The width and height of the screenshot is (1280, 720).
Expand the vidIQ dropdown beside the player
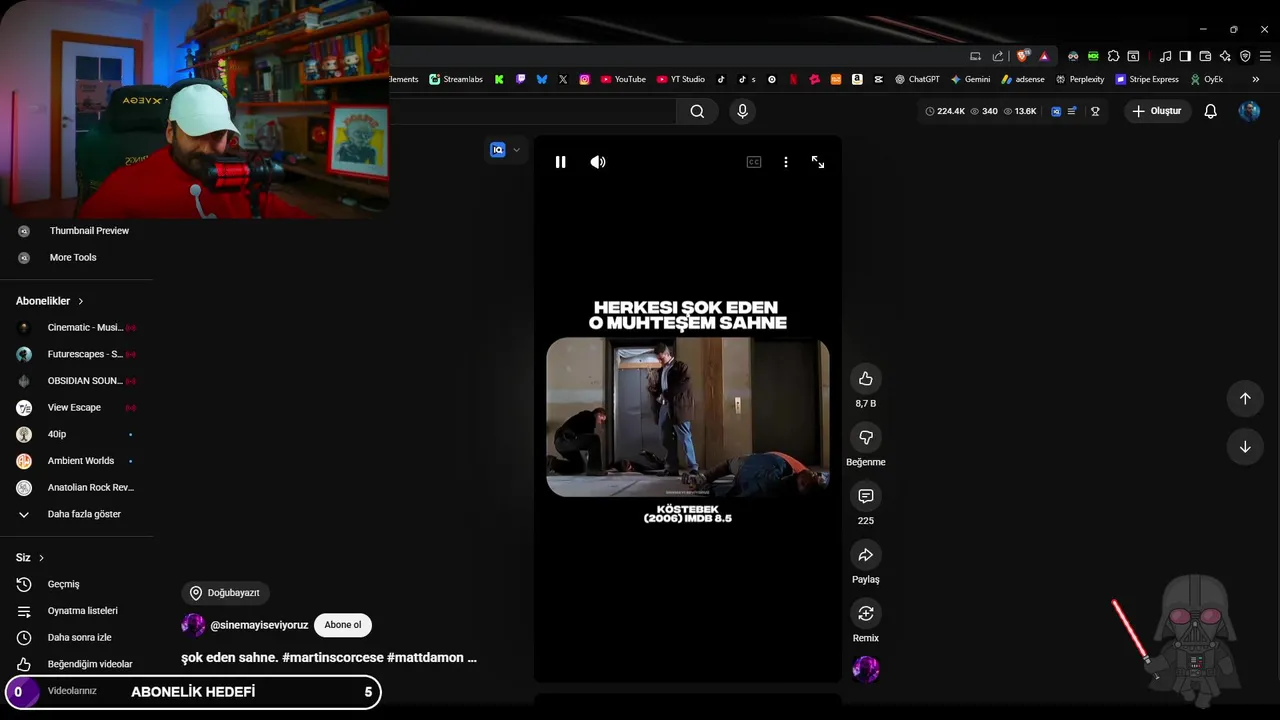tap(517, 150)
